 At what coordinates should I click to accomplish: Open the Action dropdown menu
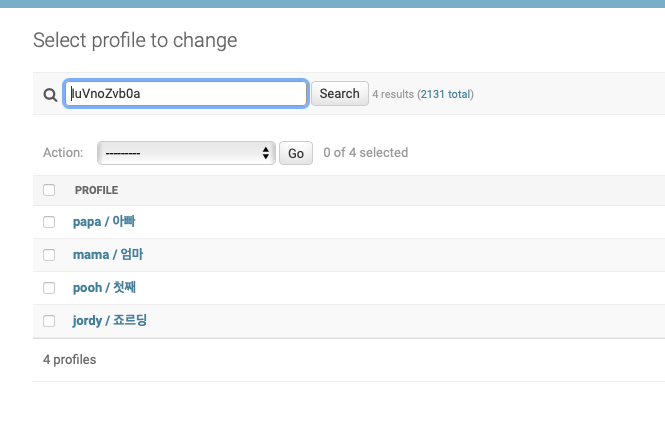click(186, 153)
